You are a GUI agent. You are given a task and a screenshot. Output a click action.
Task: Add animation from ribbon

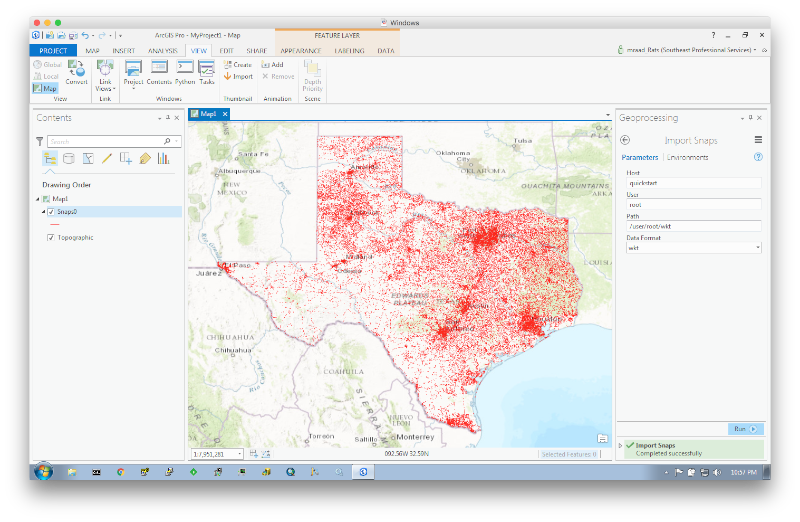(x=272, y=65)
